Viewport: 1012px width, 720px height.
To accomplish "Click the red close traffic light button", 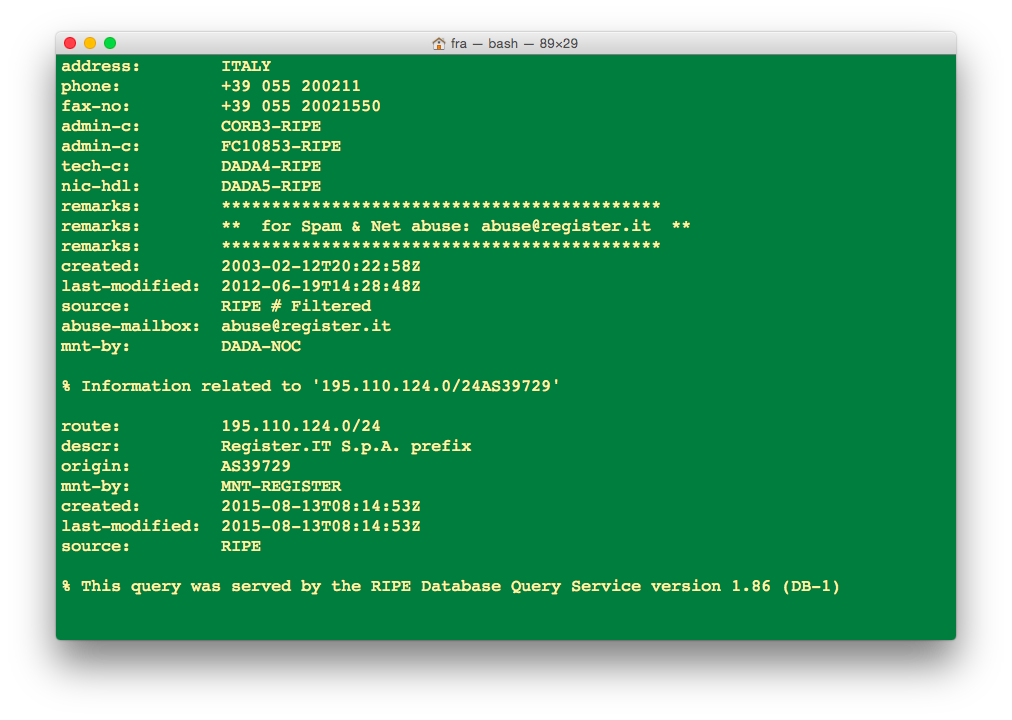I will pyautogui.click(x=69, y=43).
